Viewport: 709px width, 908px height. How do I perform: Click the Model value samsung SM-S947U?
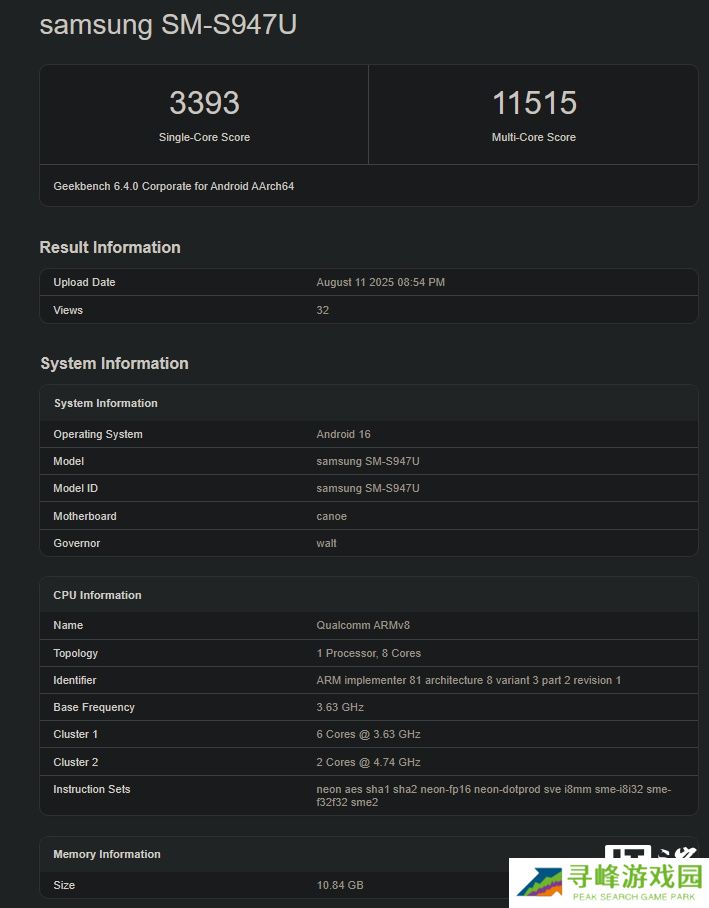tap(368, 462)
